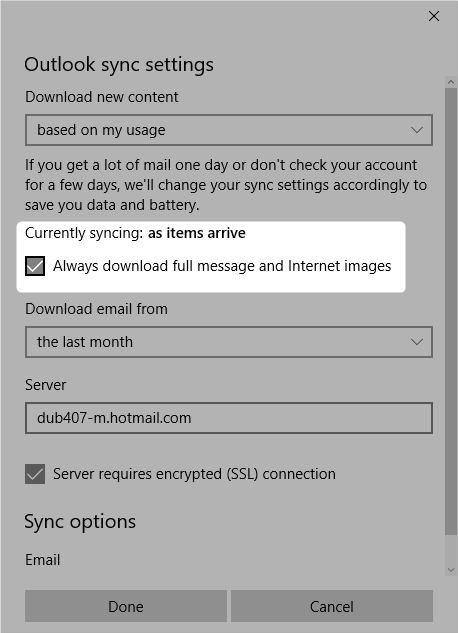This screenshot has width=458, height=633.
Task: Expand the 'the last month' dropdown
Action: click(x=229, y=342)
